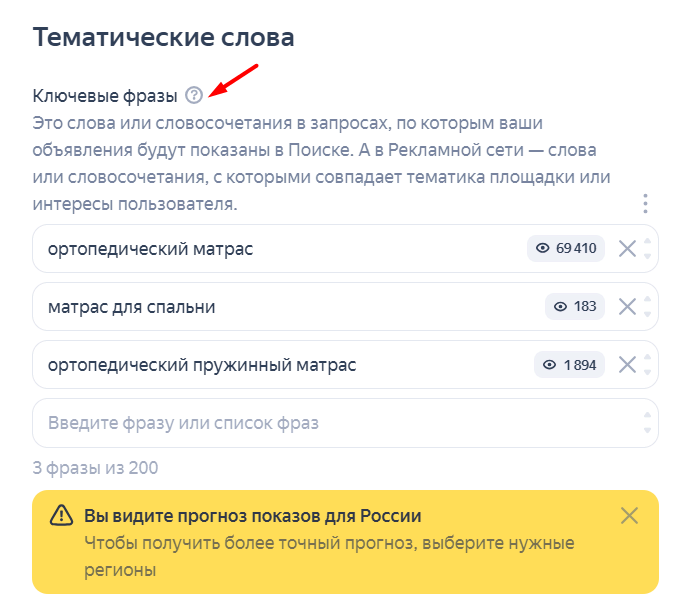Click the Ключевые фразы label
Screen dimensions: 681x601
click(105, 96)
